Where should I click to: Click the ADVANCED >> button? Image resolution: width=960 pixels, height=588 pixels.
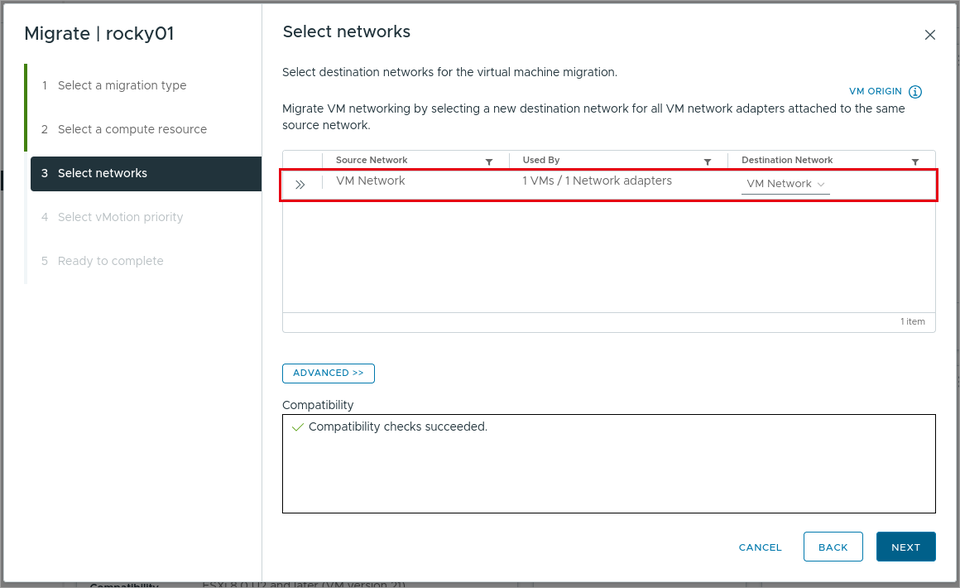[328, 373]
